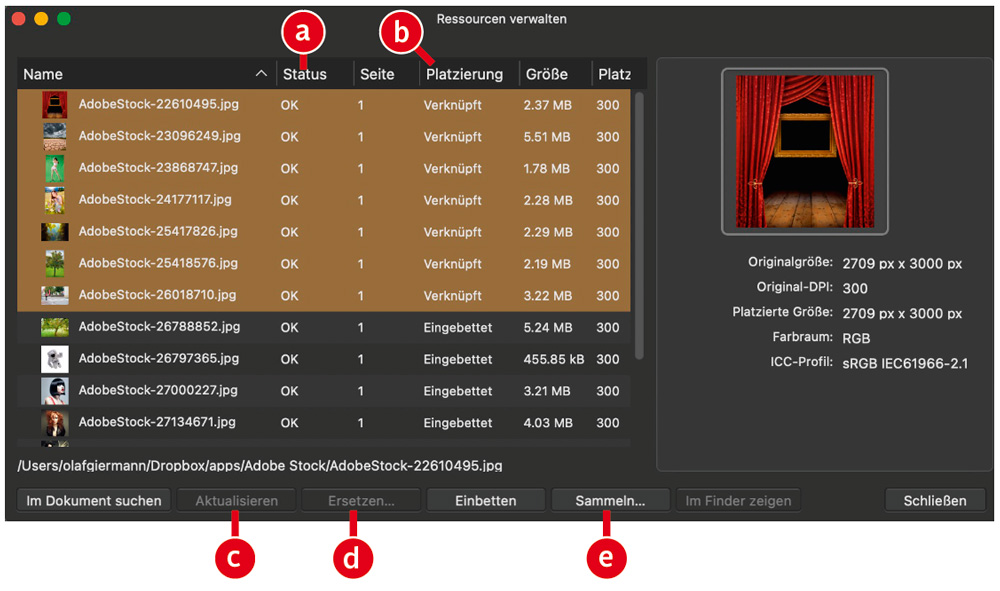Open the Sammeln… dialog

[x=610, y=500]
